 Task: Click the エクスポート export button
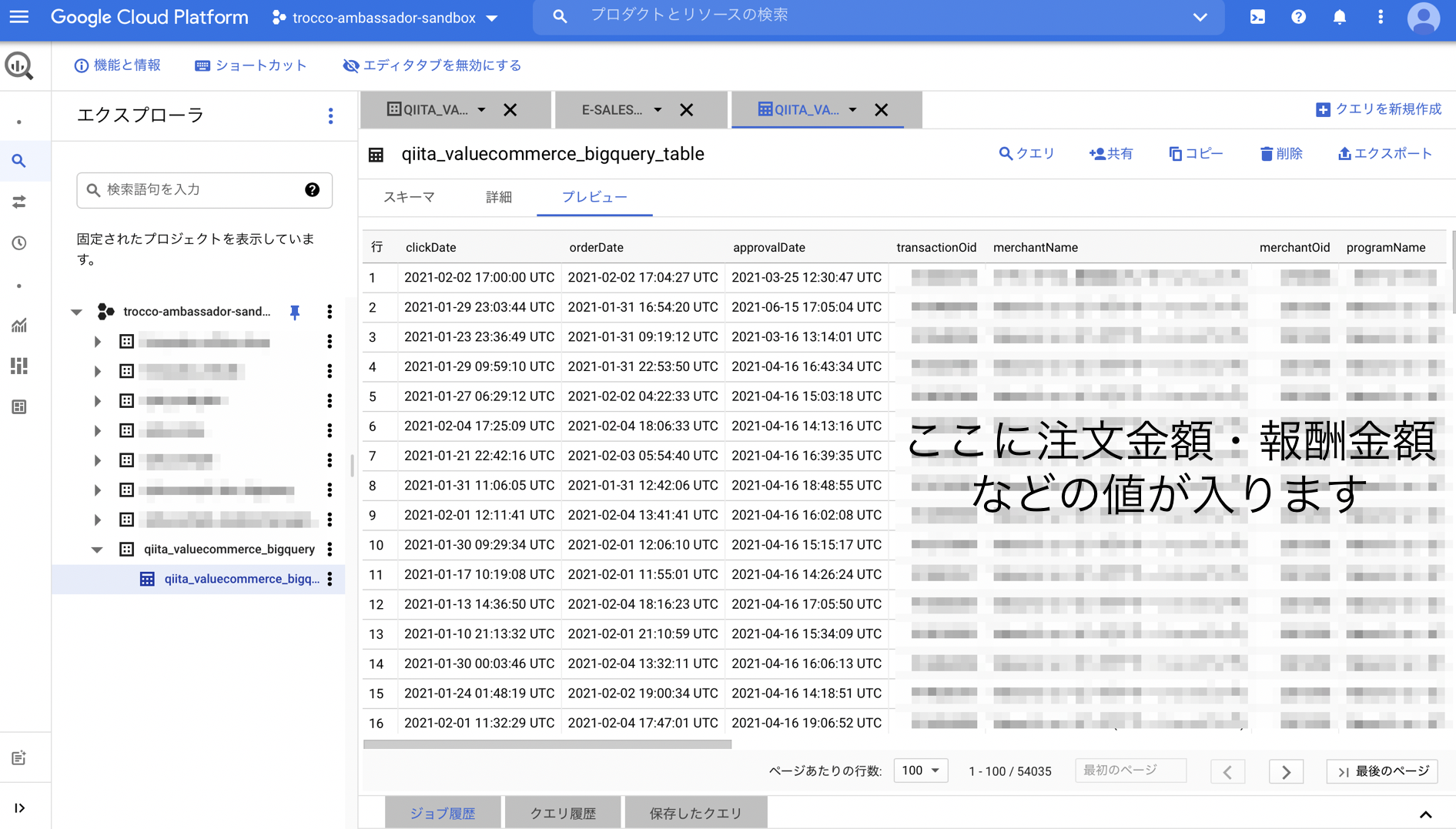(x=1385, y=154)
